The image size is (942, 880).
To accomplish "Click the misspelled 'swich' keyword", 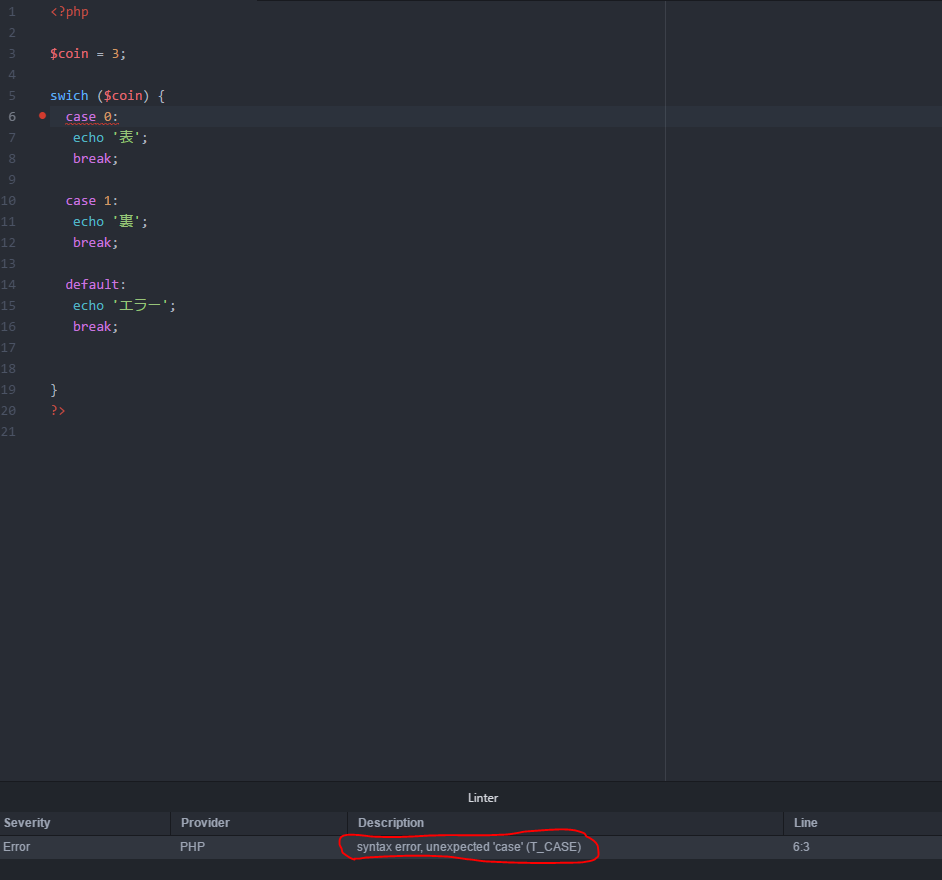I will 69,95.
